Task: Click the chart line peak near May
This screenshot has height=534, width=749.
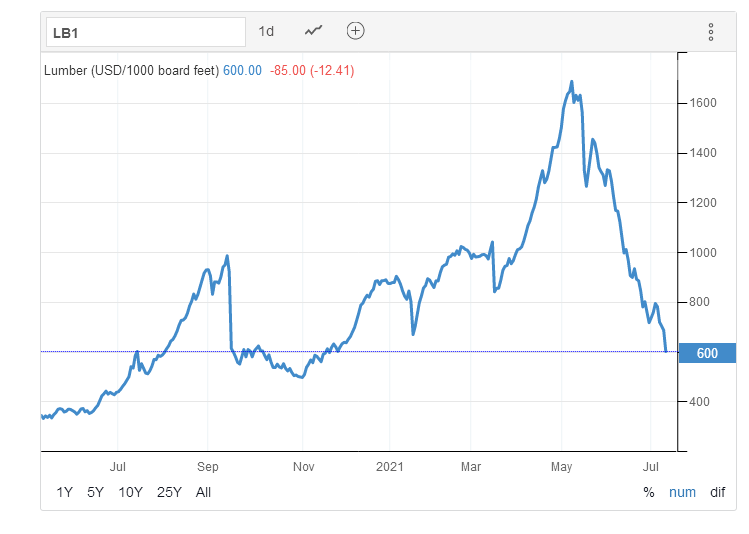Action: [x=571, y=82]
